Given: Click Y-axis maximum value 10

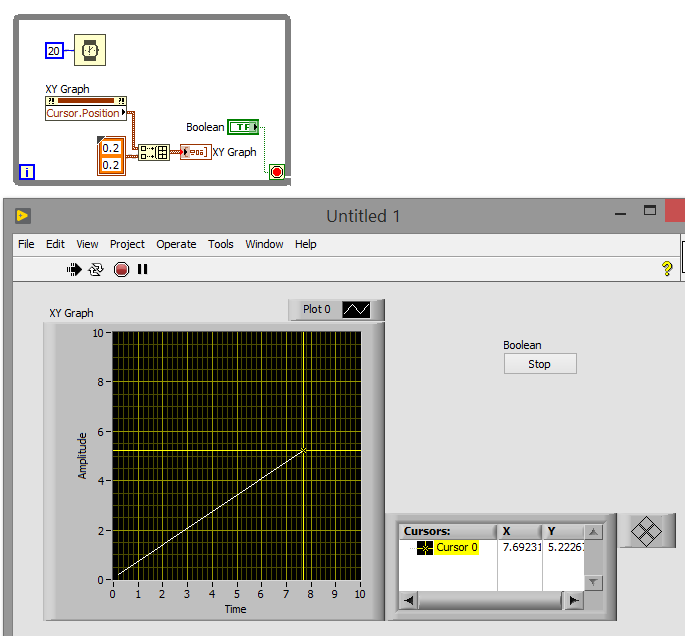Looking at the screenshot, I should click(98, 333).
